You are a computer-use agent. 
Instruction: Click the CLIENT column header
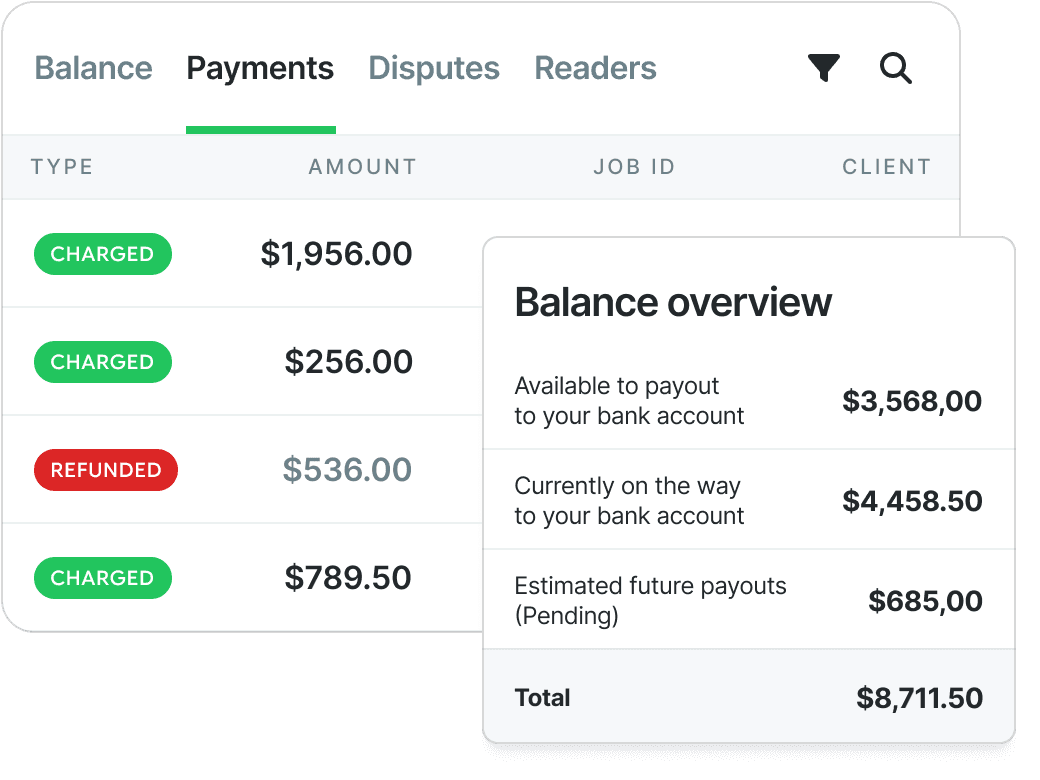tap(887, 166)
